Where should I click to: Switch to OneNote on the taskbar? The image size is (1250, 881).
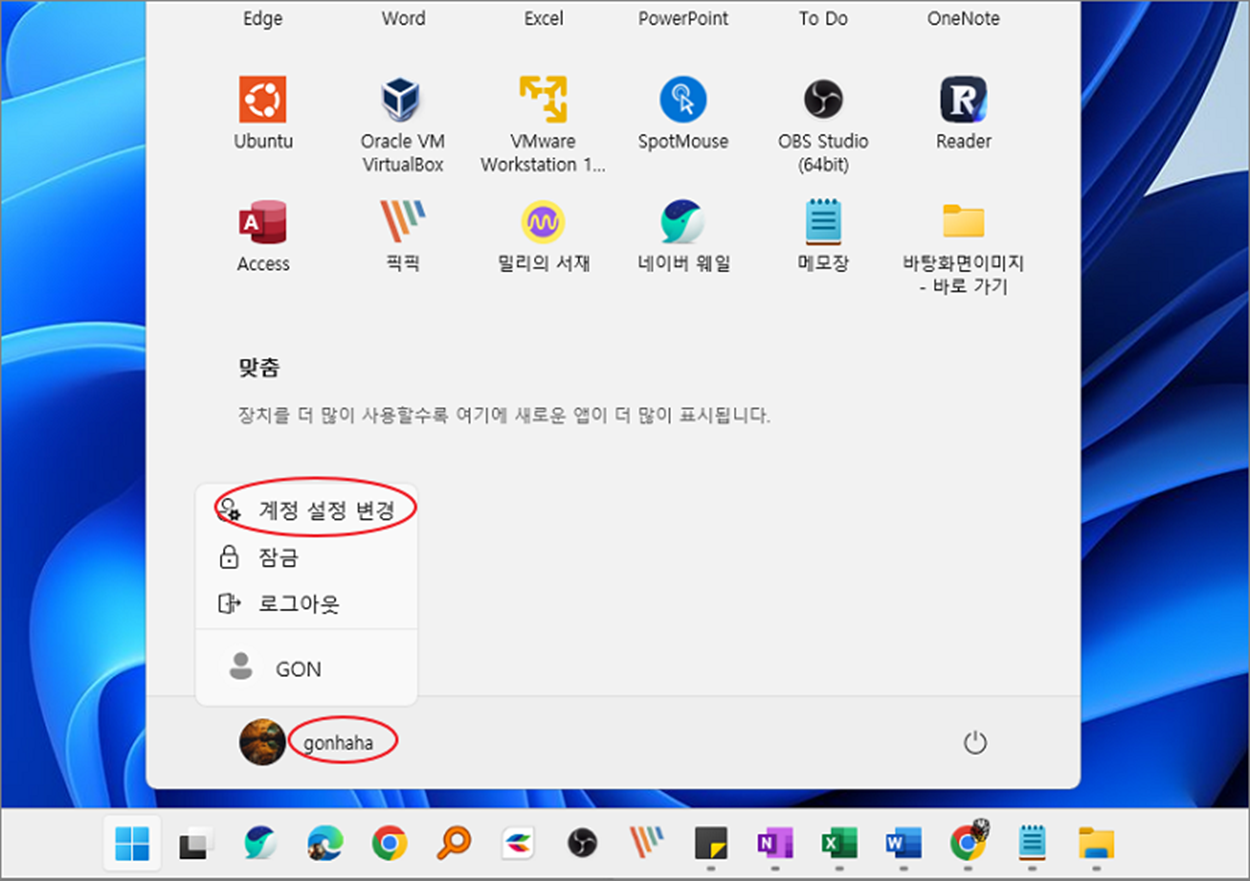[x=774, y=845]
